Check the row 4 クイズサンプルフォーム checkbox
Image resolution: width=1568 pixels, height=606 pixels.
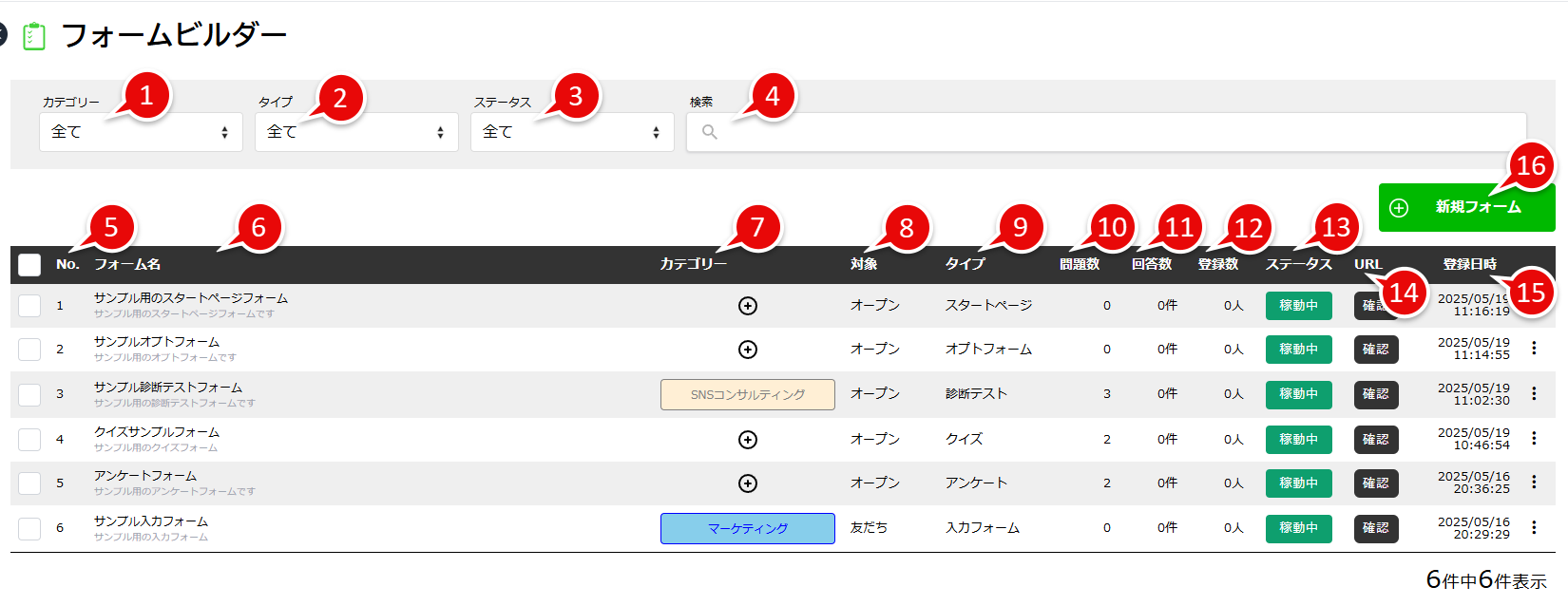pos(29,440)
